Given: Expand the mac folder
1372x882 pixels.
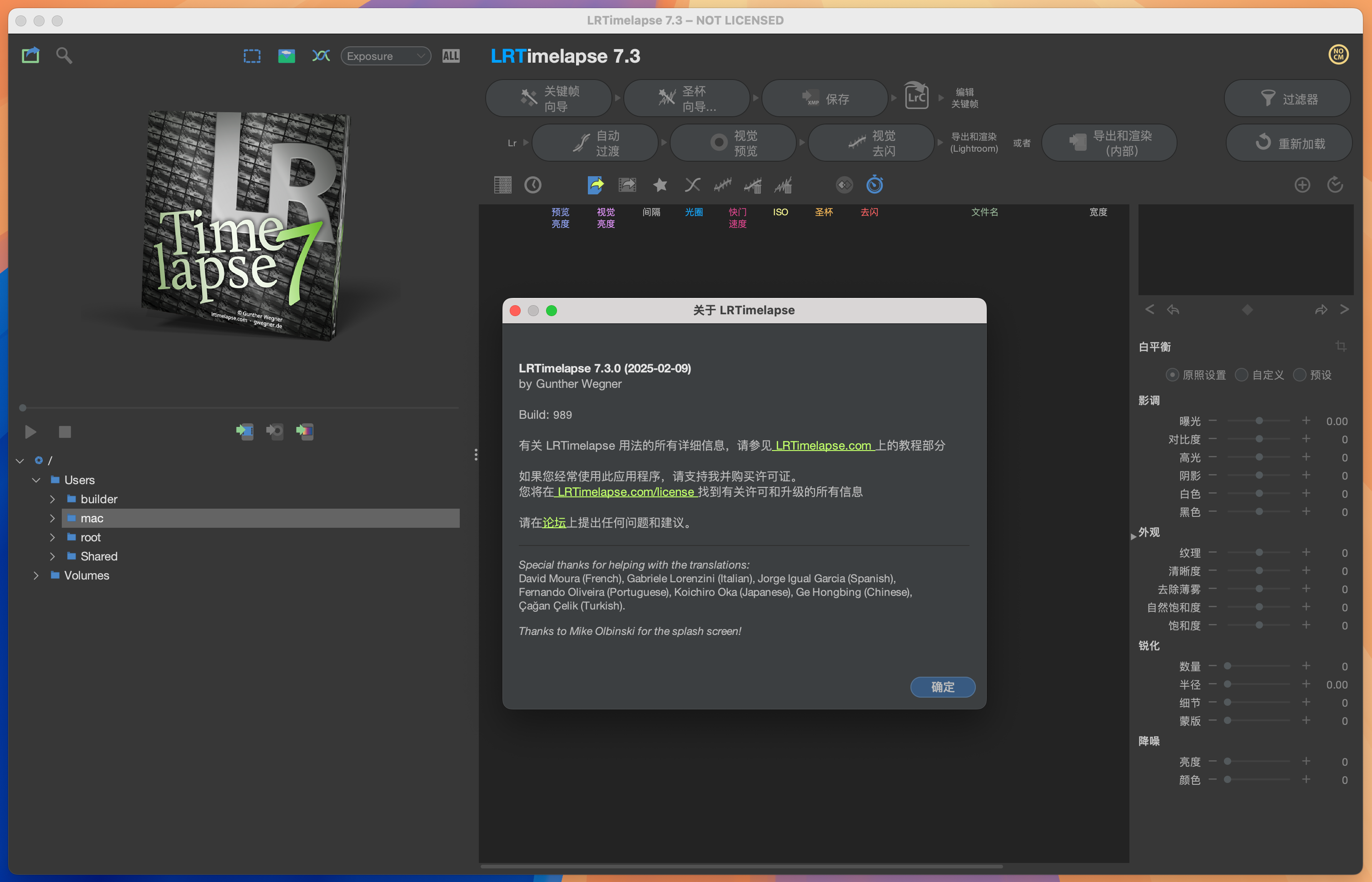Looking at the screenshot, I should coord(52,518).
